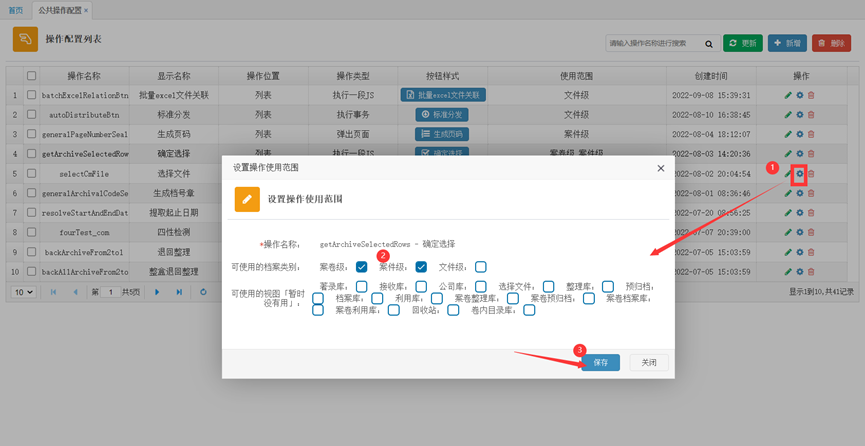Click gear icon for generalArchivalCodeSe row

(x=799, y=193)
